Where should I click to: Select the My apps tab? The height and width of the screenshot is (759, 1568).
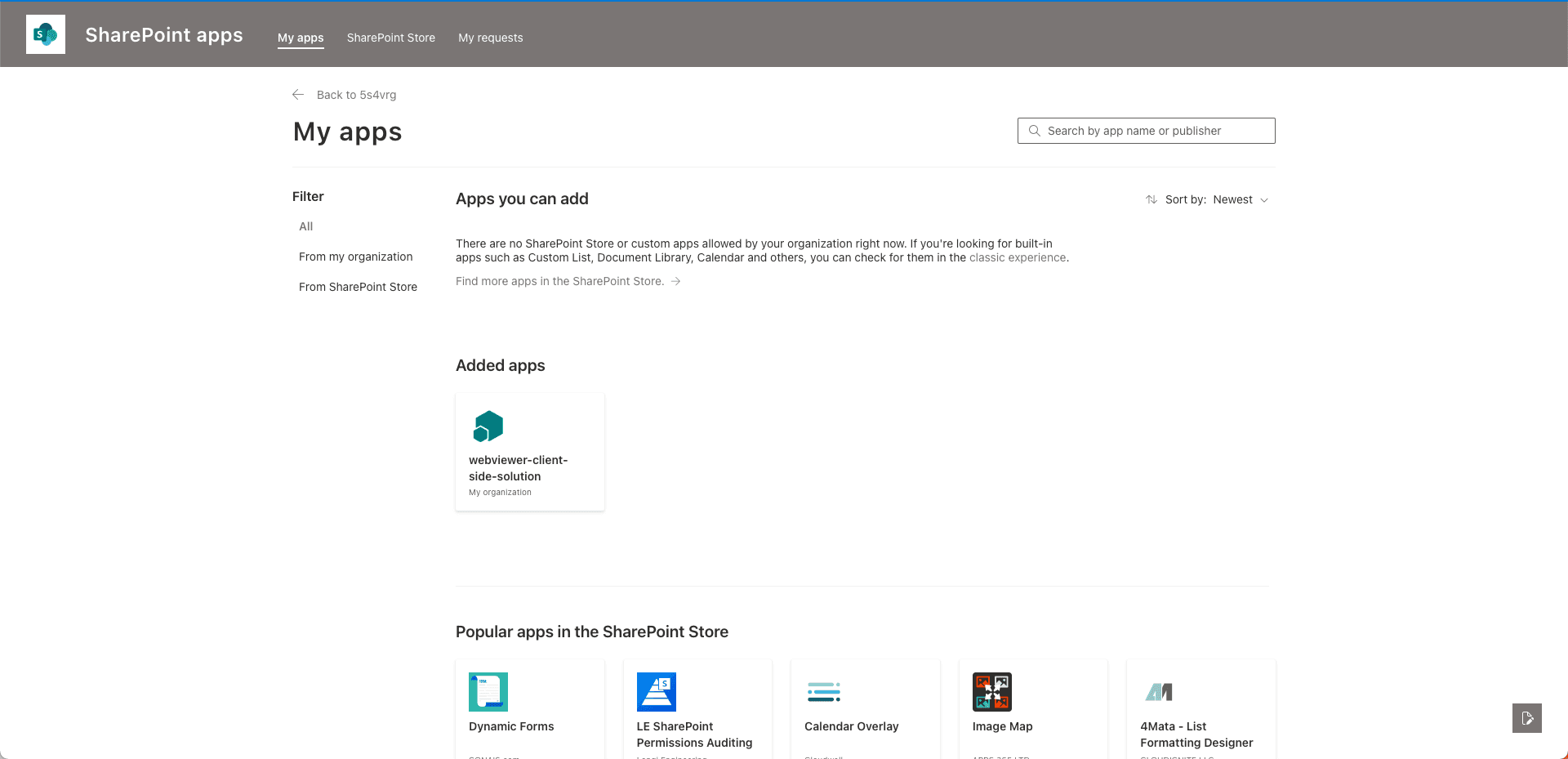[x=301, y=38]
